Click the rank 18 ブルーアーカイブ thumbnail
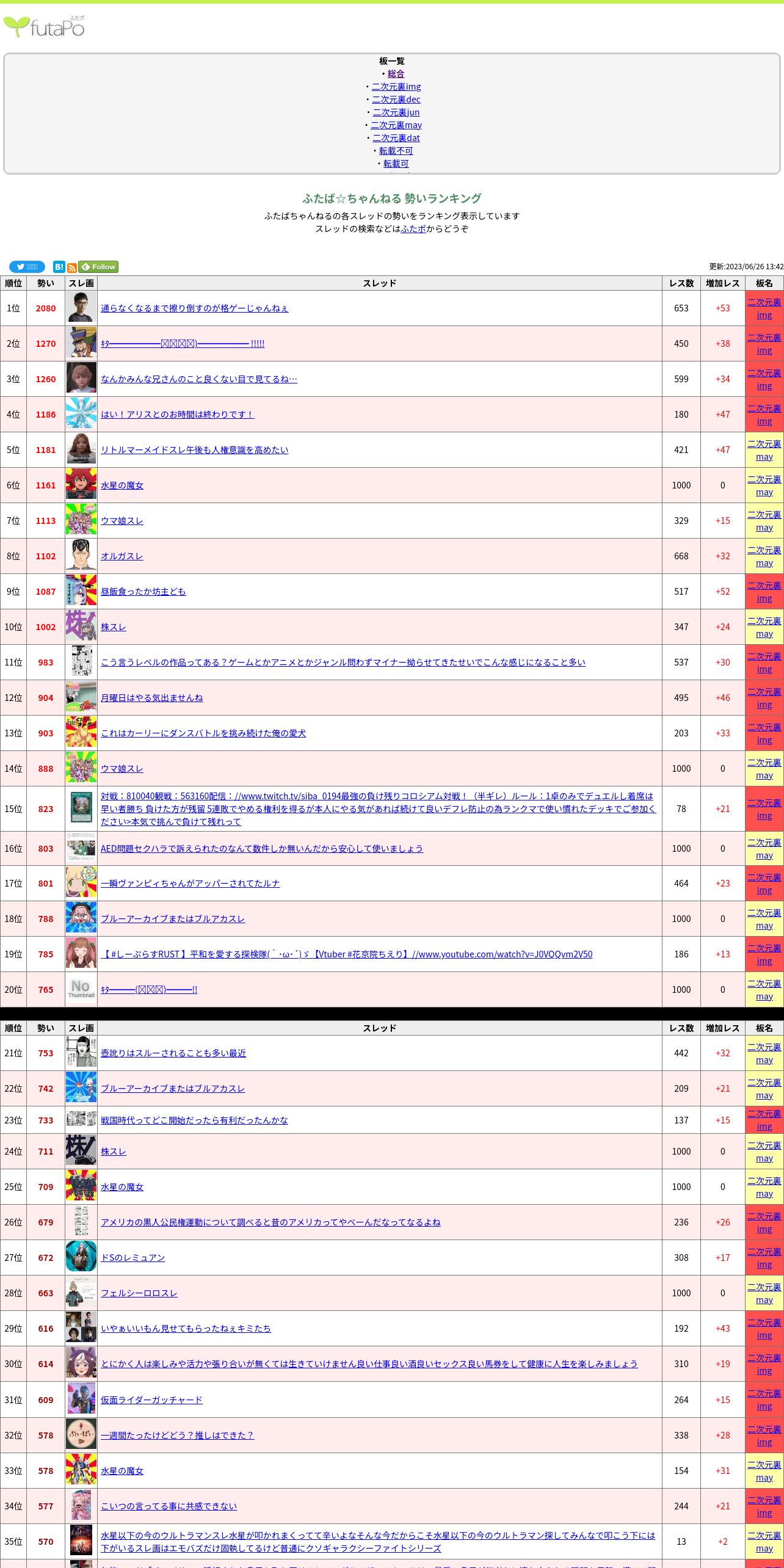This screenshot has height=1568, width=784. coord(81,918)
